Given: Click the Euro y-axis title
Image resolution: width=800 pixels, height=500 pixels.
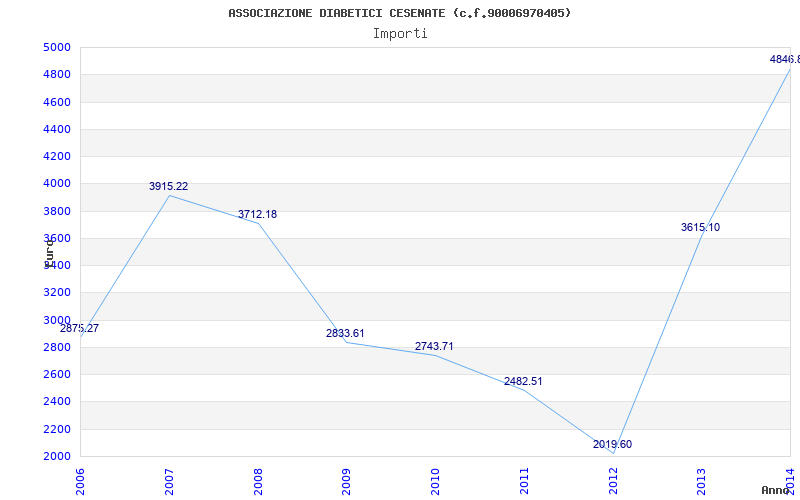Looking at the screenshot, I should point(49,252).
